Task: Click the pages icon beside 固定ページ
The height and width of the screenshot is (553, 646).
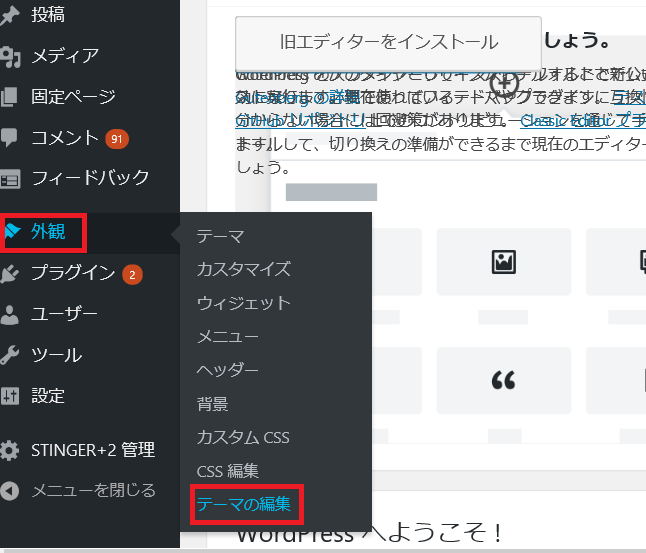Action: pyautogui.click(x=9, y=97)
